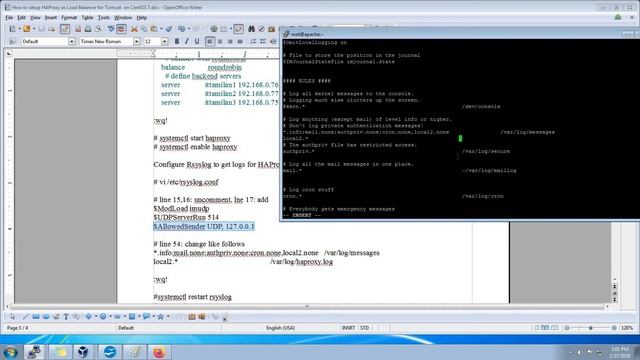Open the Insert menu
Image resolution: width=640 pixels, height=360 pixels.
coord(51,18)
